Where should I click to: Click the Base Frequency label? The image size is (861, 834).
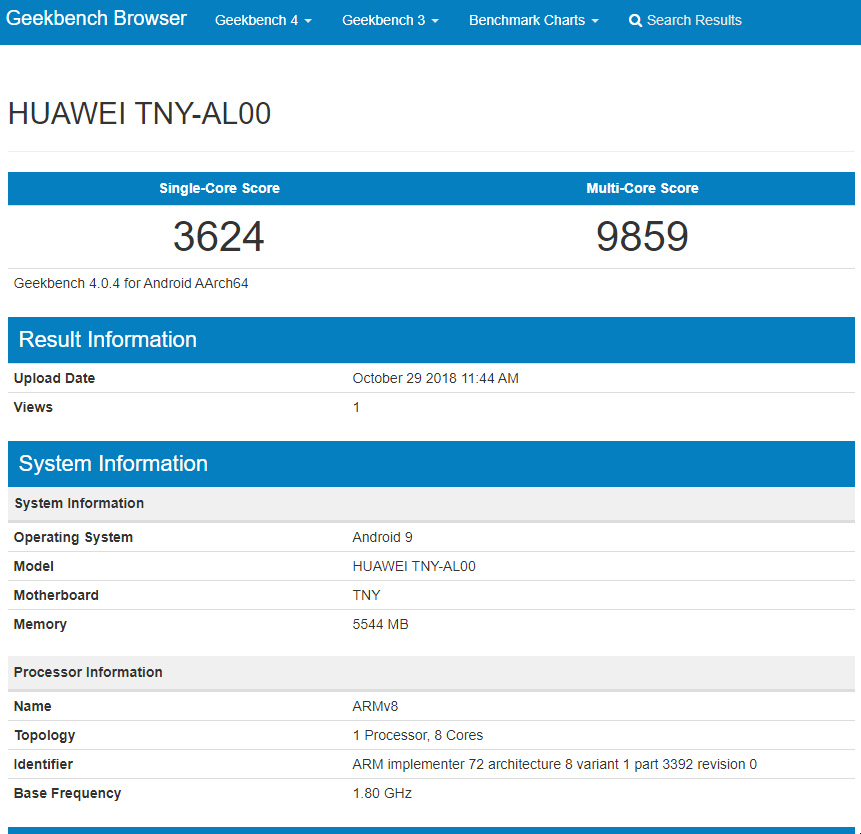68,793
